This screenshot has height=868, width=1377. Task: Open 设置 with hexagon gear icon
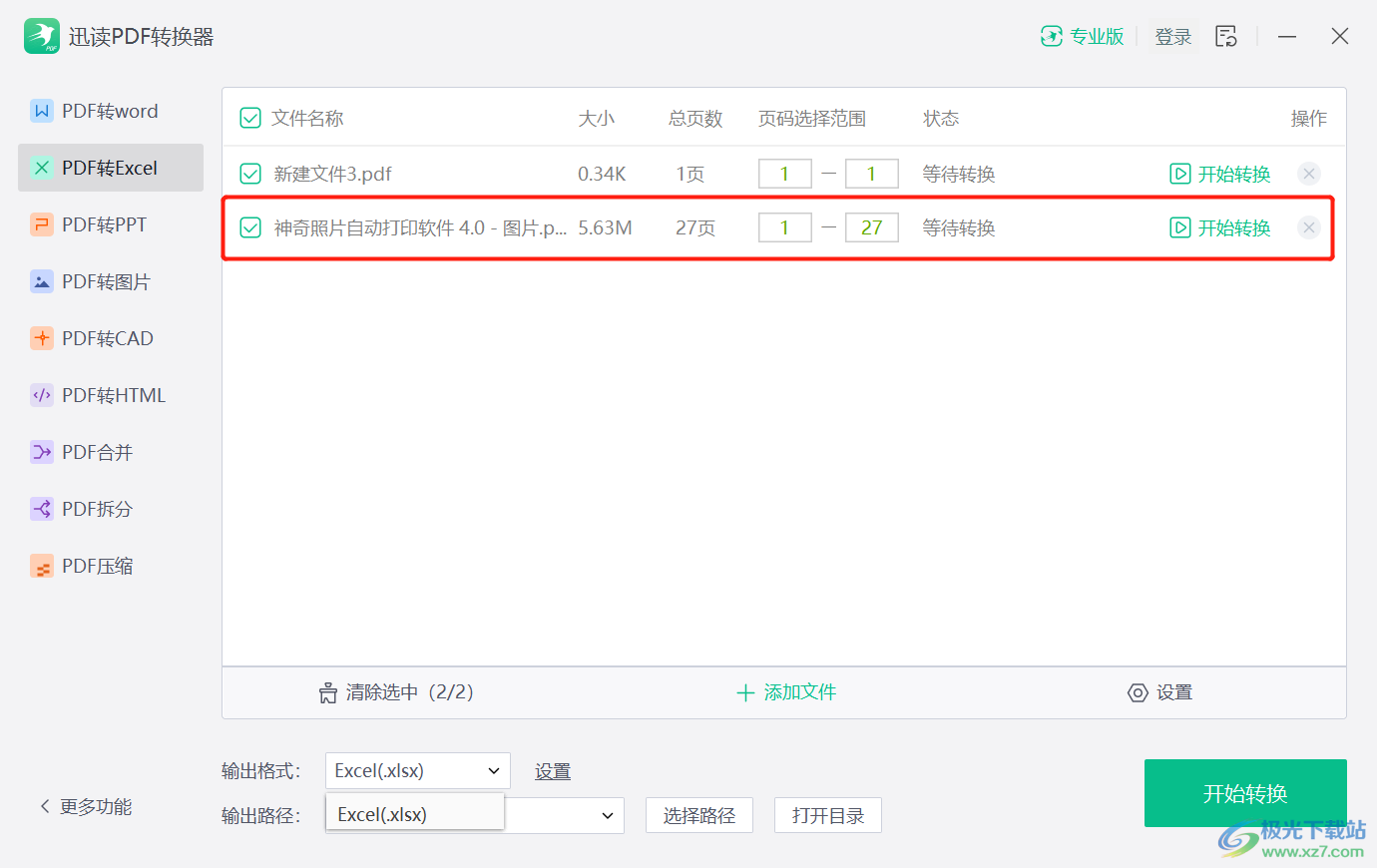(1159, 692)
